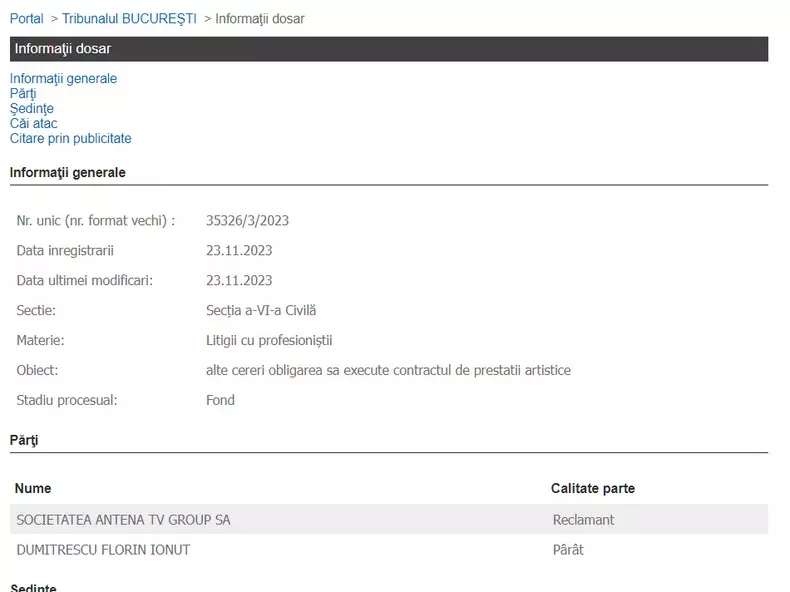Click the Data inregistrarii label

65,251
